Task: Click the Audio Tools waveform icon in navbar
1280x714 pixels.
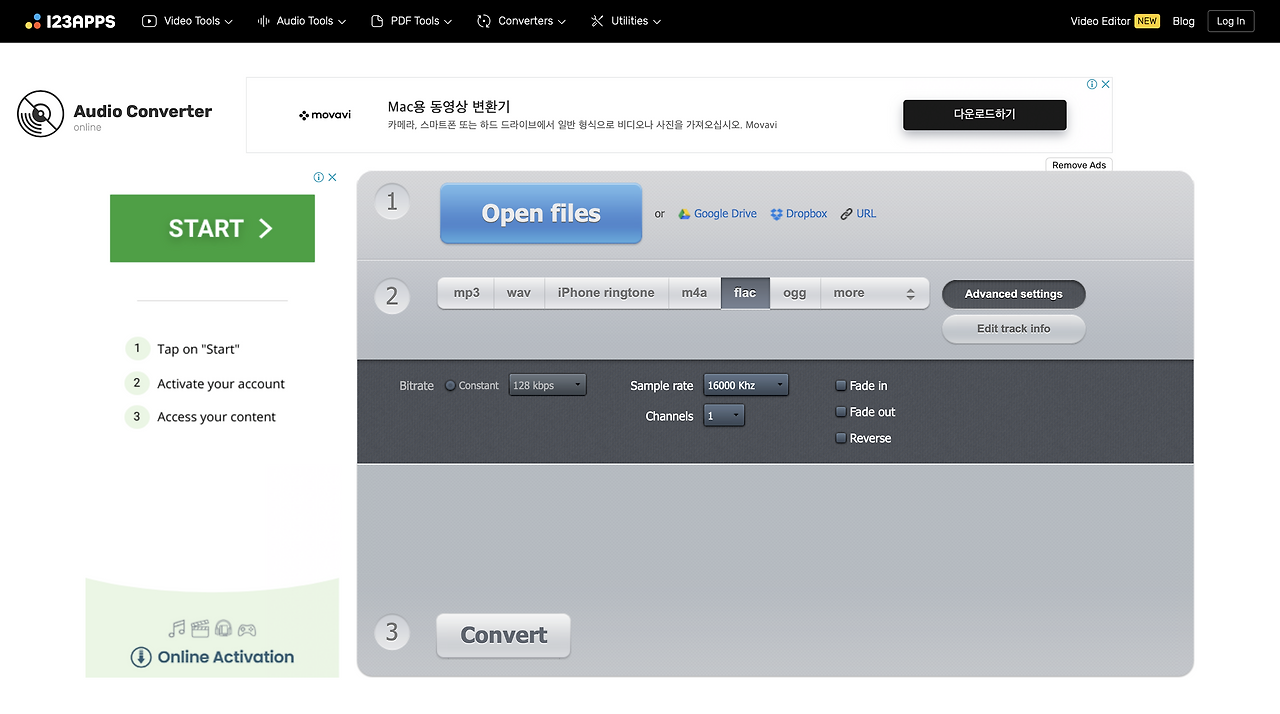Action: tap(262, 20)
